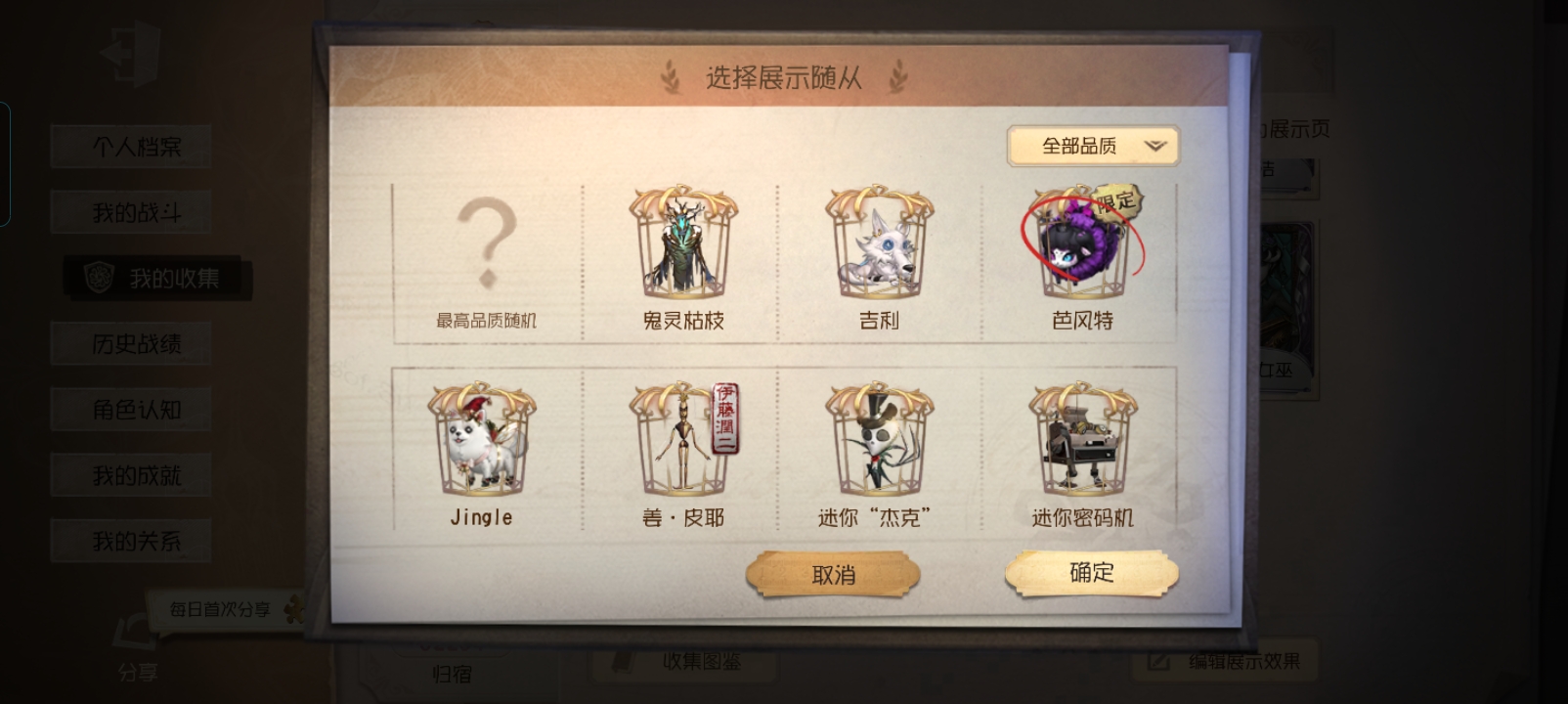Image resolution: width=1568 pixels, height=704 pixels.
Task: Select the Jingle dog pet icon
Action: click(482, 440)
